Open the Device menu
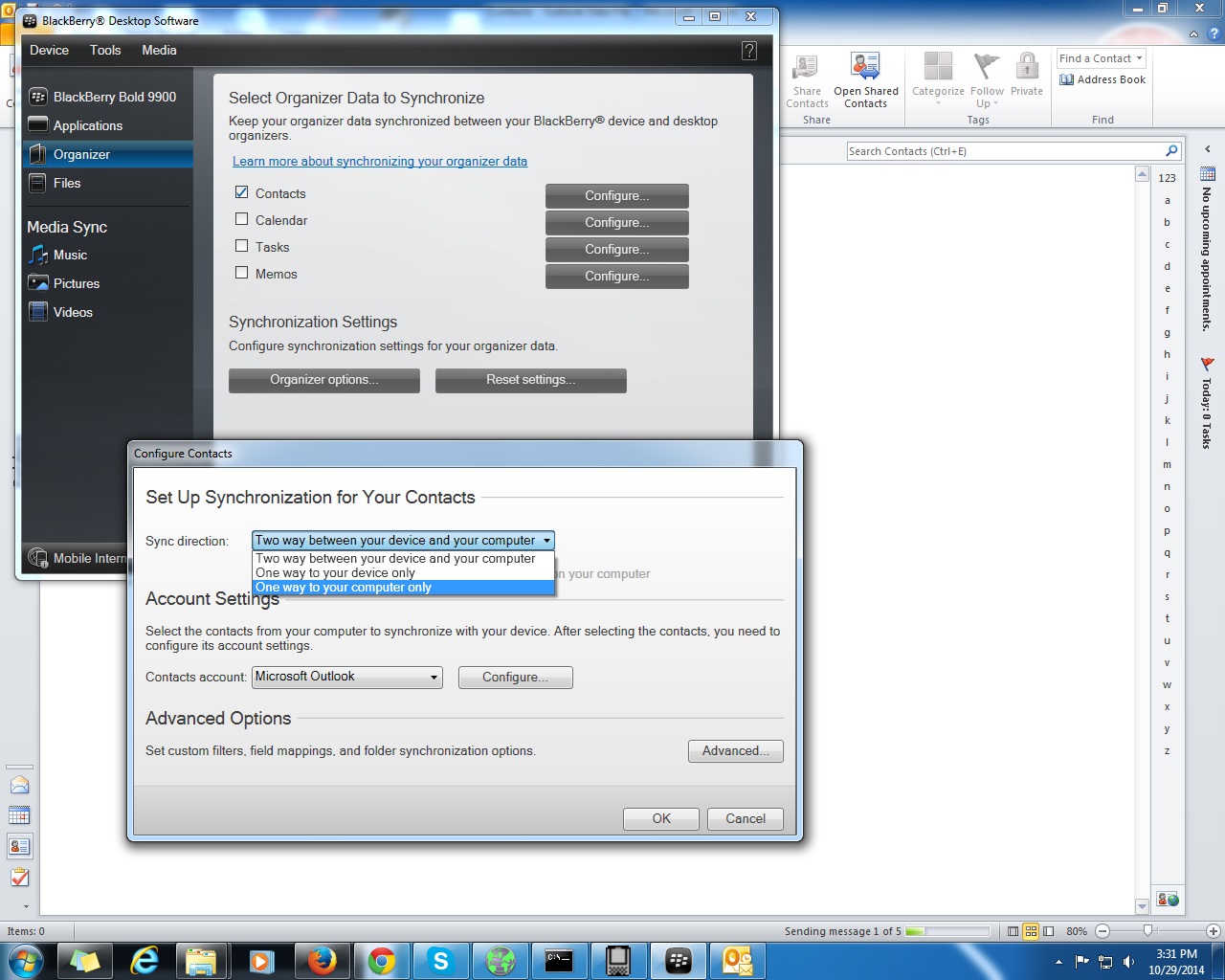This screenshot has width=1225, height=980. [49, 50]
